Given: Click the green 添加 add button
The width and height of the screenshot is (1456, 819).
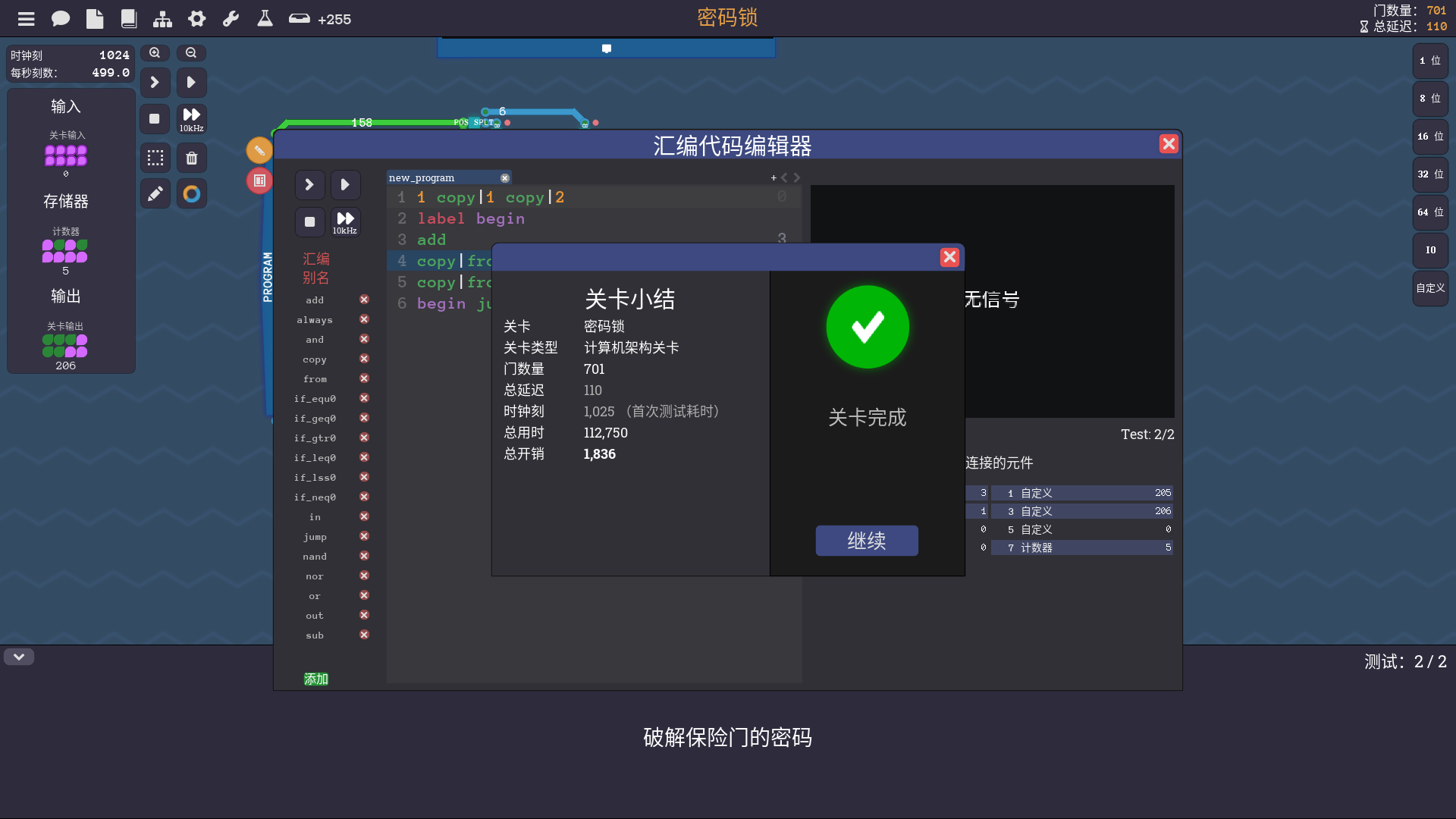Looking at the screenshot, I should pos(316,679).
